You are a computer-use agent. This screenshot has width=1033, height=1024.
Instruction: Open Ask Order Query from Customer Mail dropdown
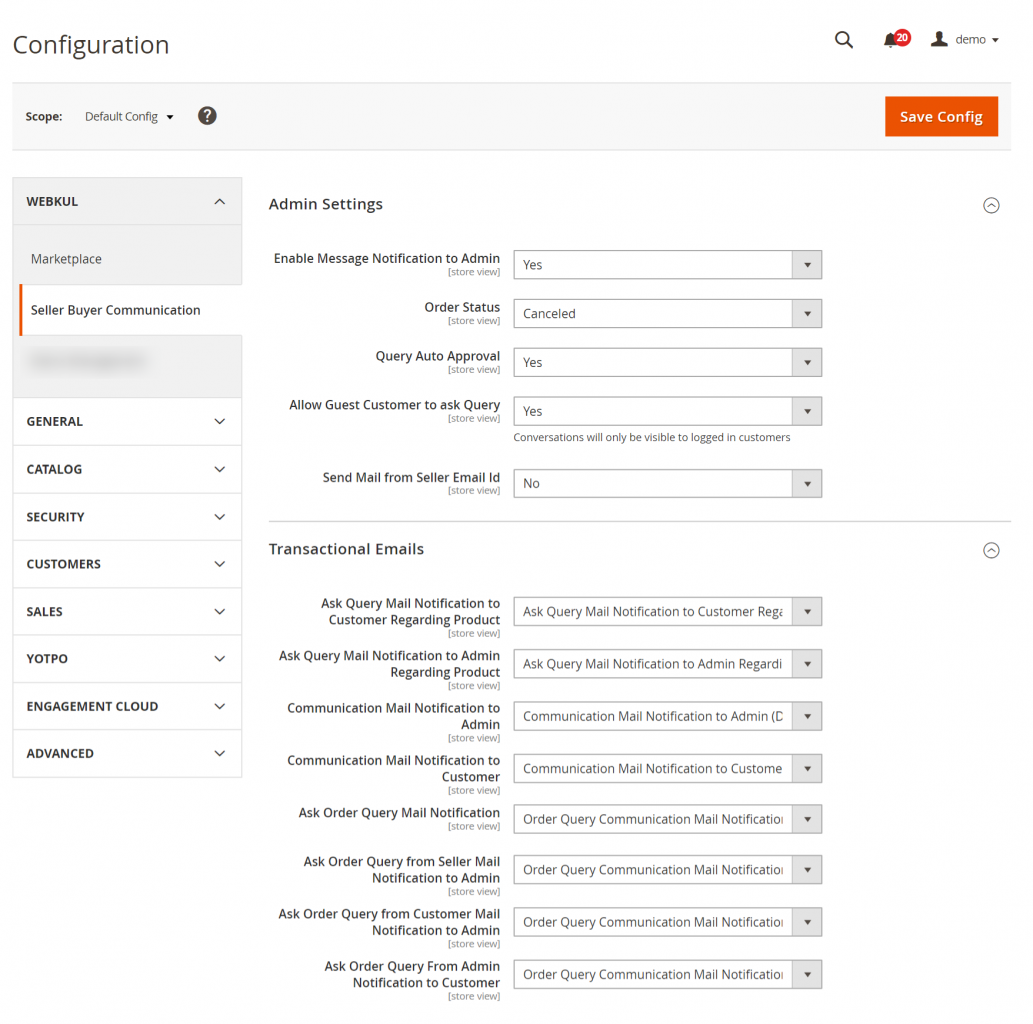(x=667, y=923)
